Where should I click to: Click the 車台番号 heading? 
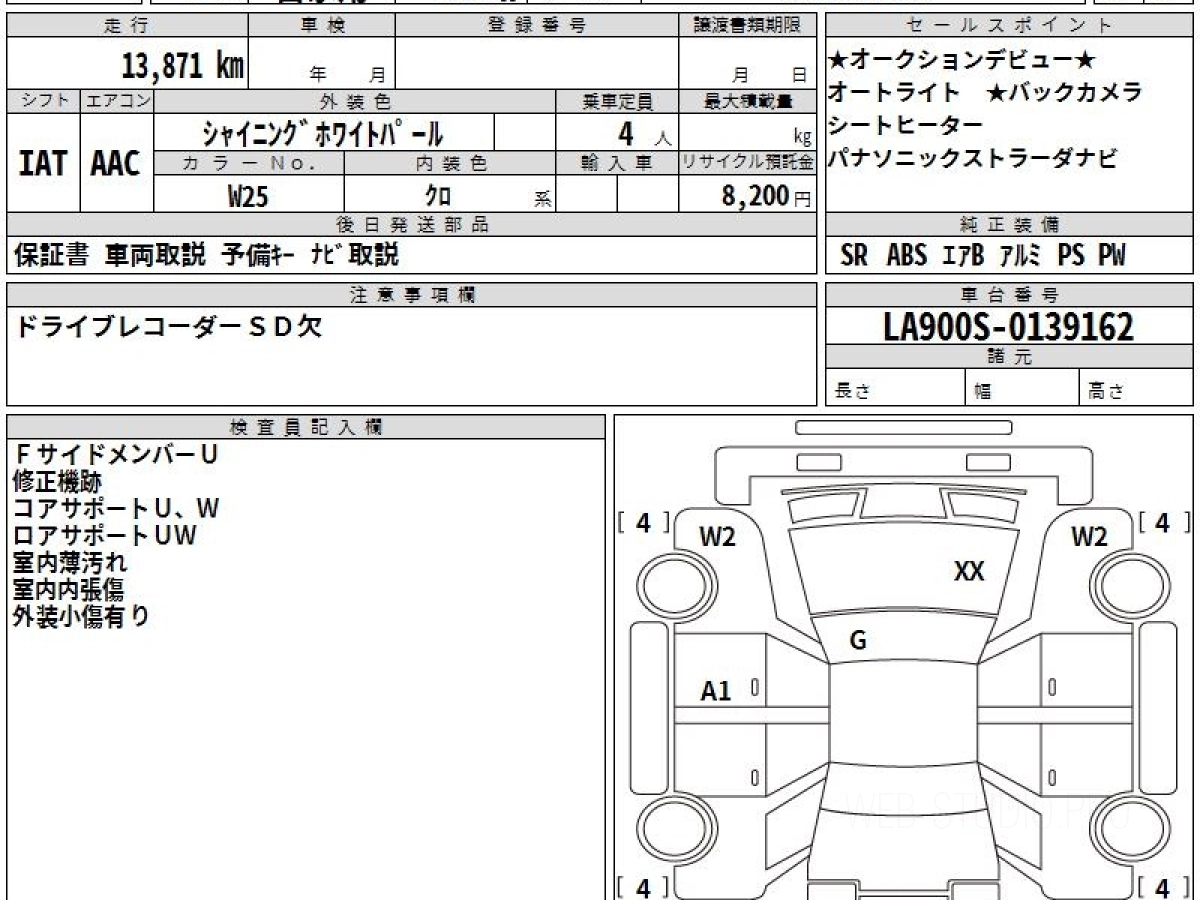pyautogui.click(x=1009, y=295)
